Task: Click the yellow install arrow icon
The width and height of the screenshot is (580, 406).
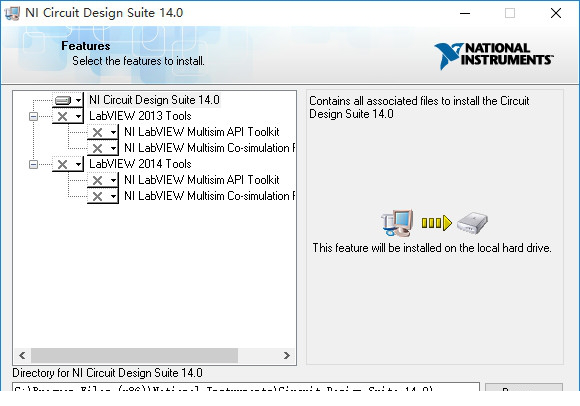Action: point(437,223)
